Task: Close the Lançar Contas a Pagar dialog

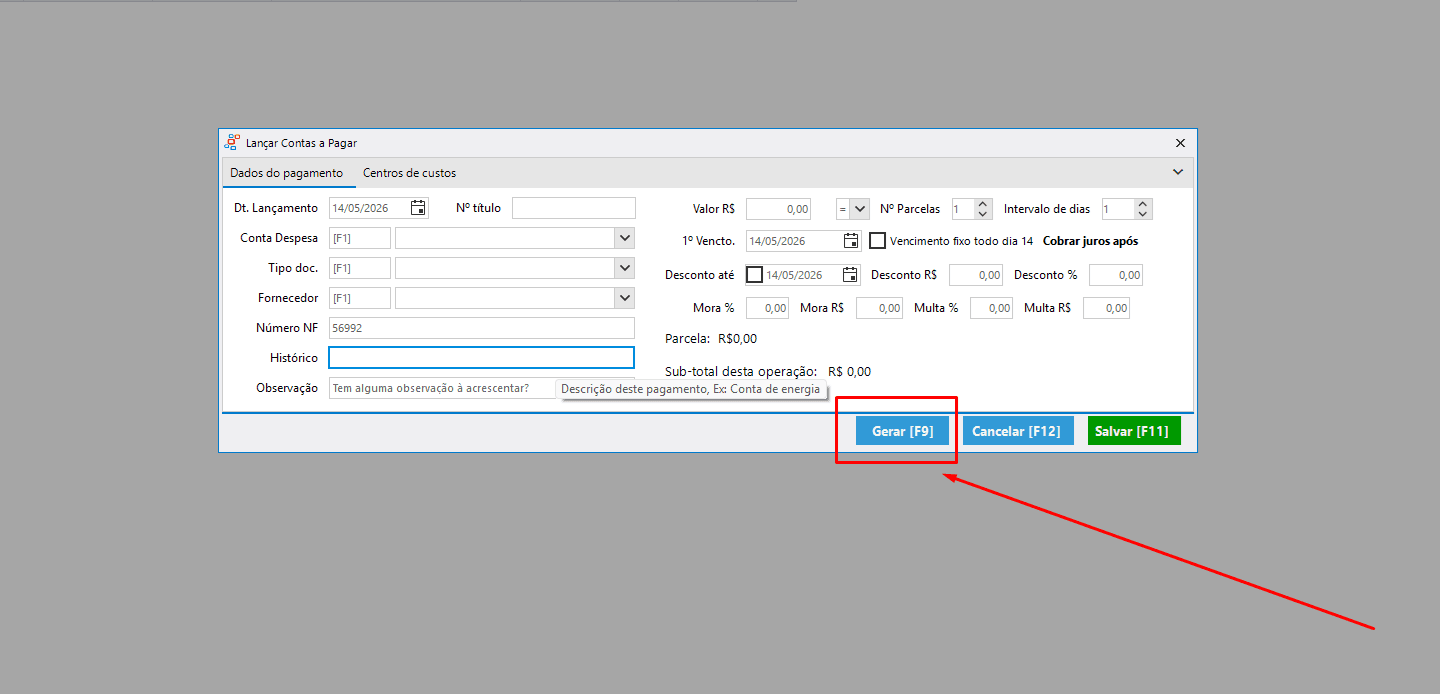Action: pyautogui.click(x=1180, y=143)
